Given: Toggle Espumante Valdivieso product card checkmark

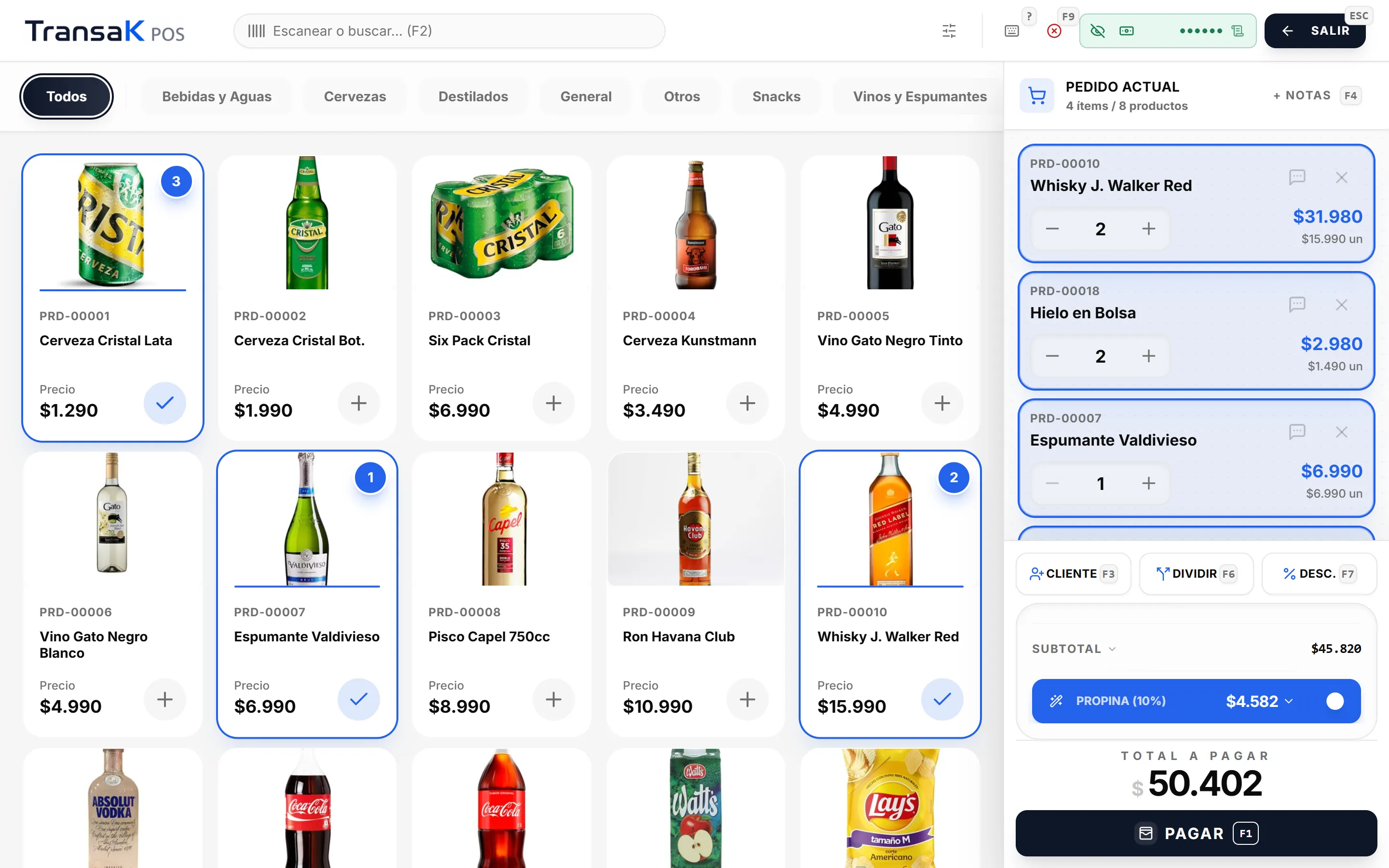Looking at the screenshot, I should point(359,699).
